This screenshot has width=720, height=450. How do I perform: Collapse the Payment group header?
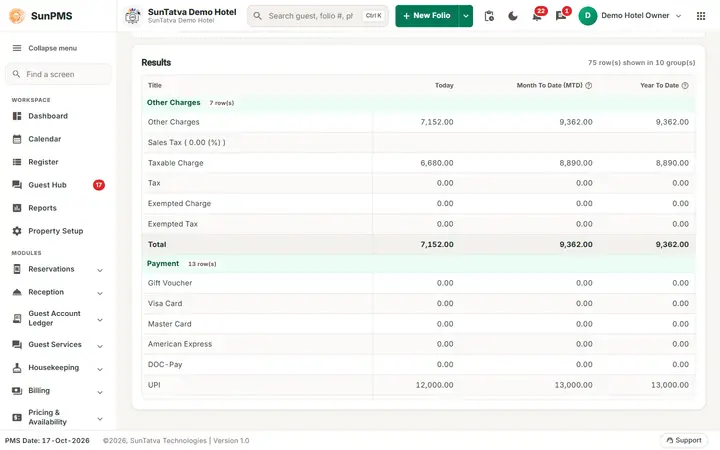[x=418, y=264]
